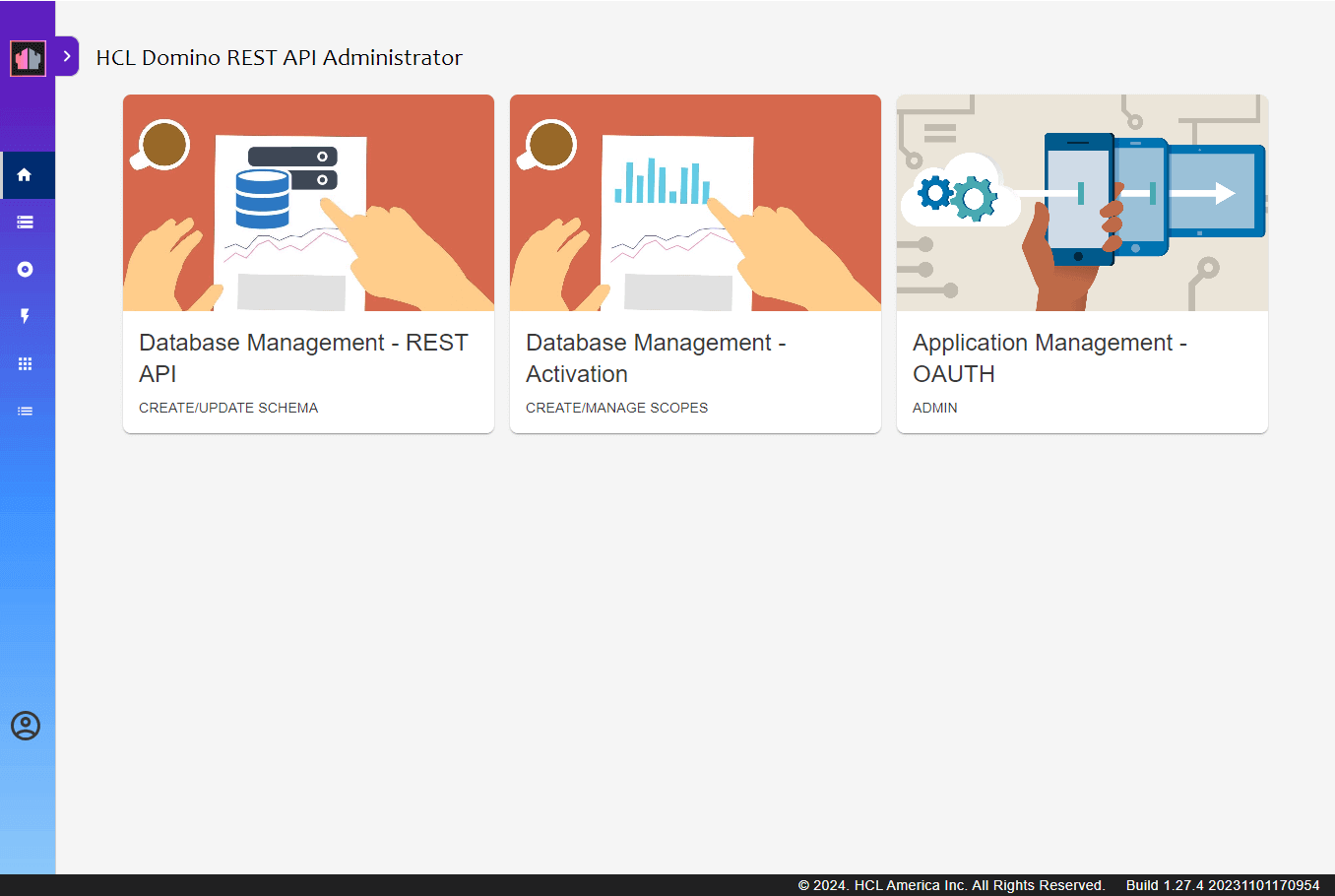Open the Database Management - REST API card image

[x=308, y=203]
